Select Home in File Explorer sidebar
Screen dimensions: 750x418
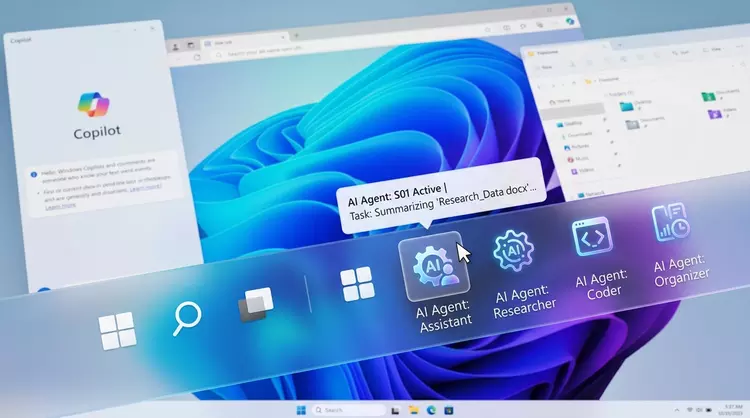[560, 101]
